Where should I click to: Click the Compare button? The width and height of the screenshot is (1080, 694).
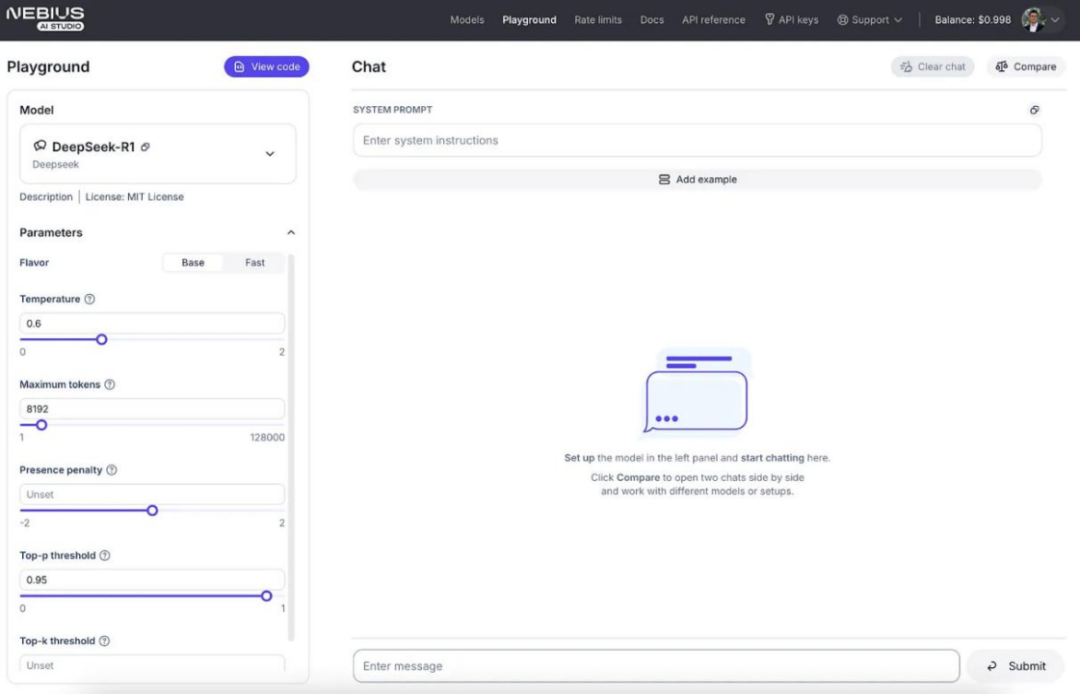pos(1026,67)
